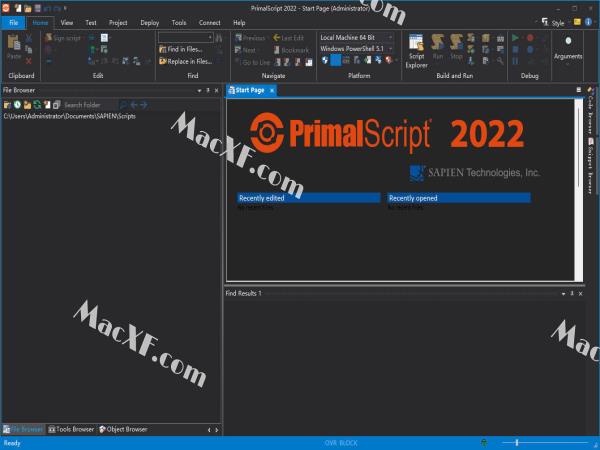The width and height of the screenshot is (600, 450).
Task: Click the Recently edited header
Action: [308, 198]
